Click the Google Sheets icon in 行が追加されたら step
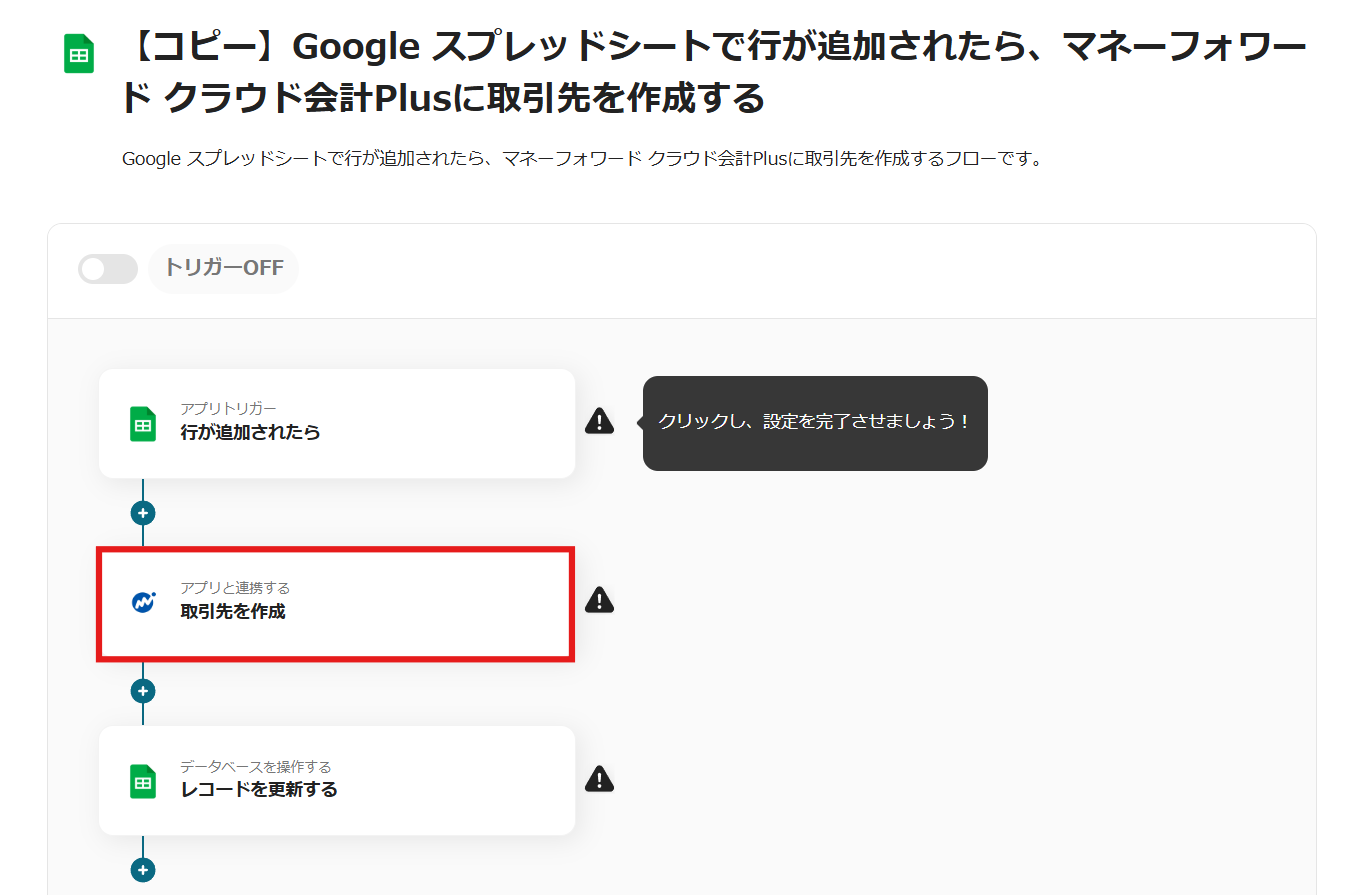The width and height of the screenshot is (1360, 895). coord(143,424)
